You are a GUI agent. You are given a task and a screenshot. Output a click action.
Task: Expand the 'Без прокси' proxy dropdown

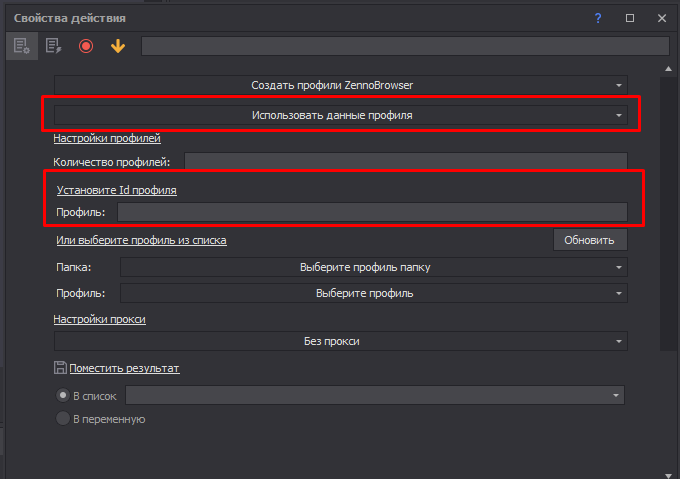pos(340,341)
